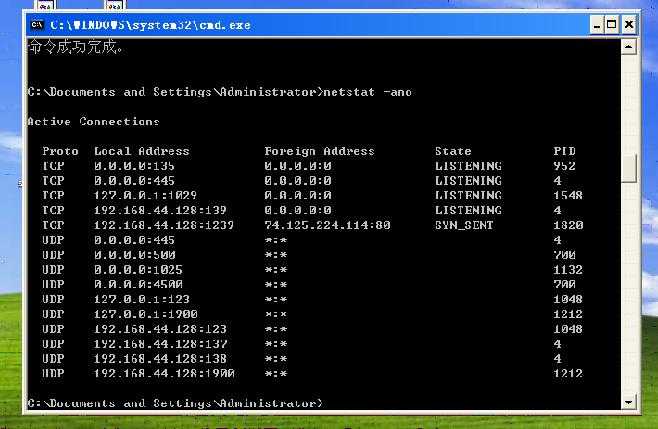
Task: Click PID 1820 value
Action: (x=568, y=225)
